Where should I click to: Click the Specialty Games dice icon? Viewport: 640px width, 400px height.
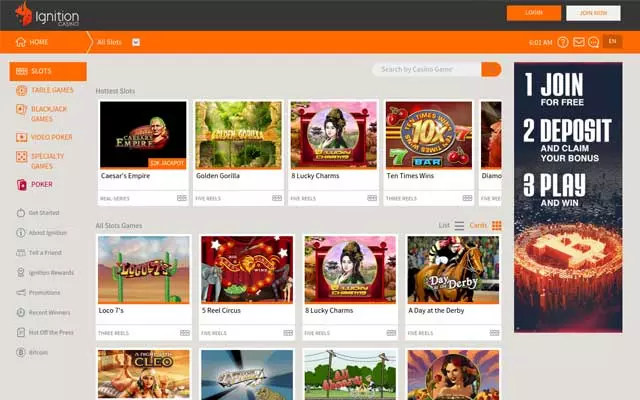(22, 157)
